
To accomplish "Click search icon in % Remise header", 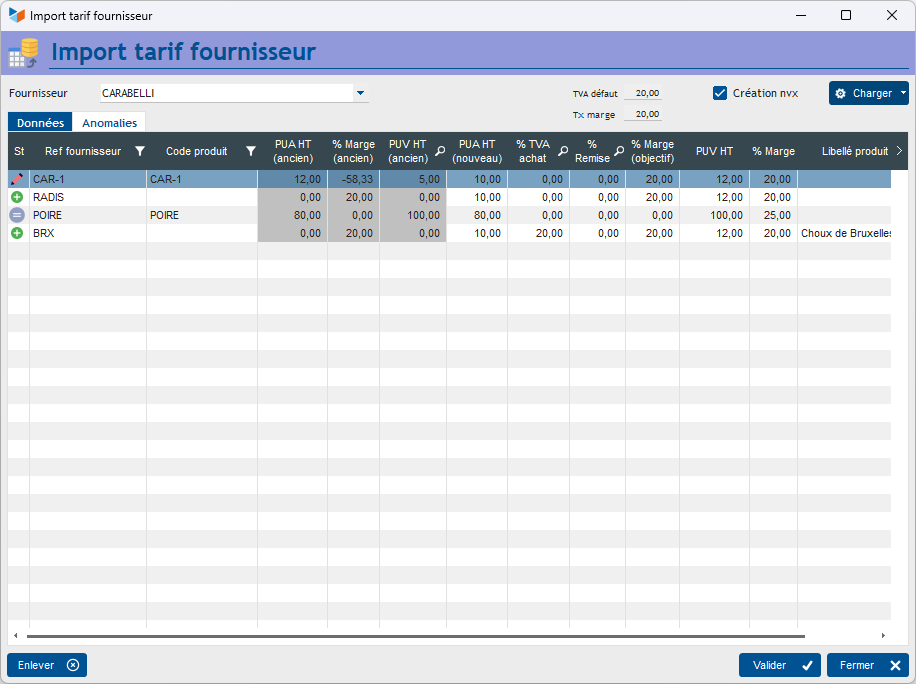I will pos(619,151).
